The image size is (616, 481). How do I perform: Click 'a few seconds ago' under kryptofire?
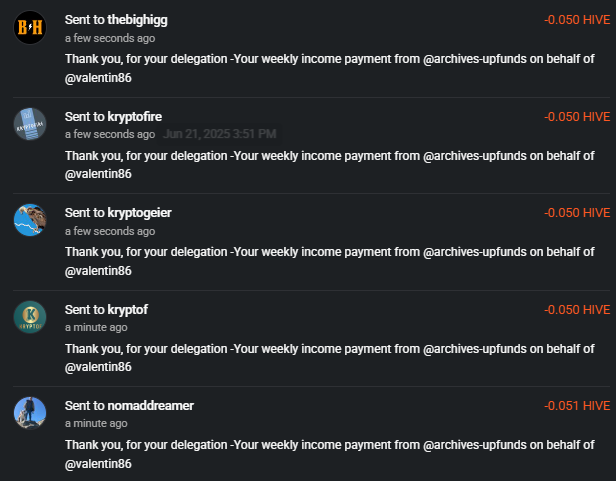110,134
